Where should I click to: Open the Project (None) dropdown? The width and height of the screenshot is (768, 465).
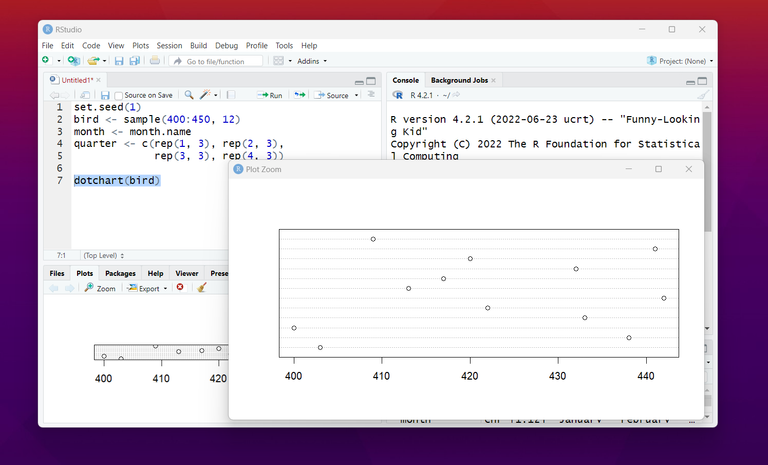pos(680,61)
